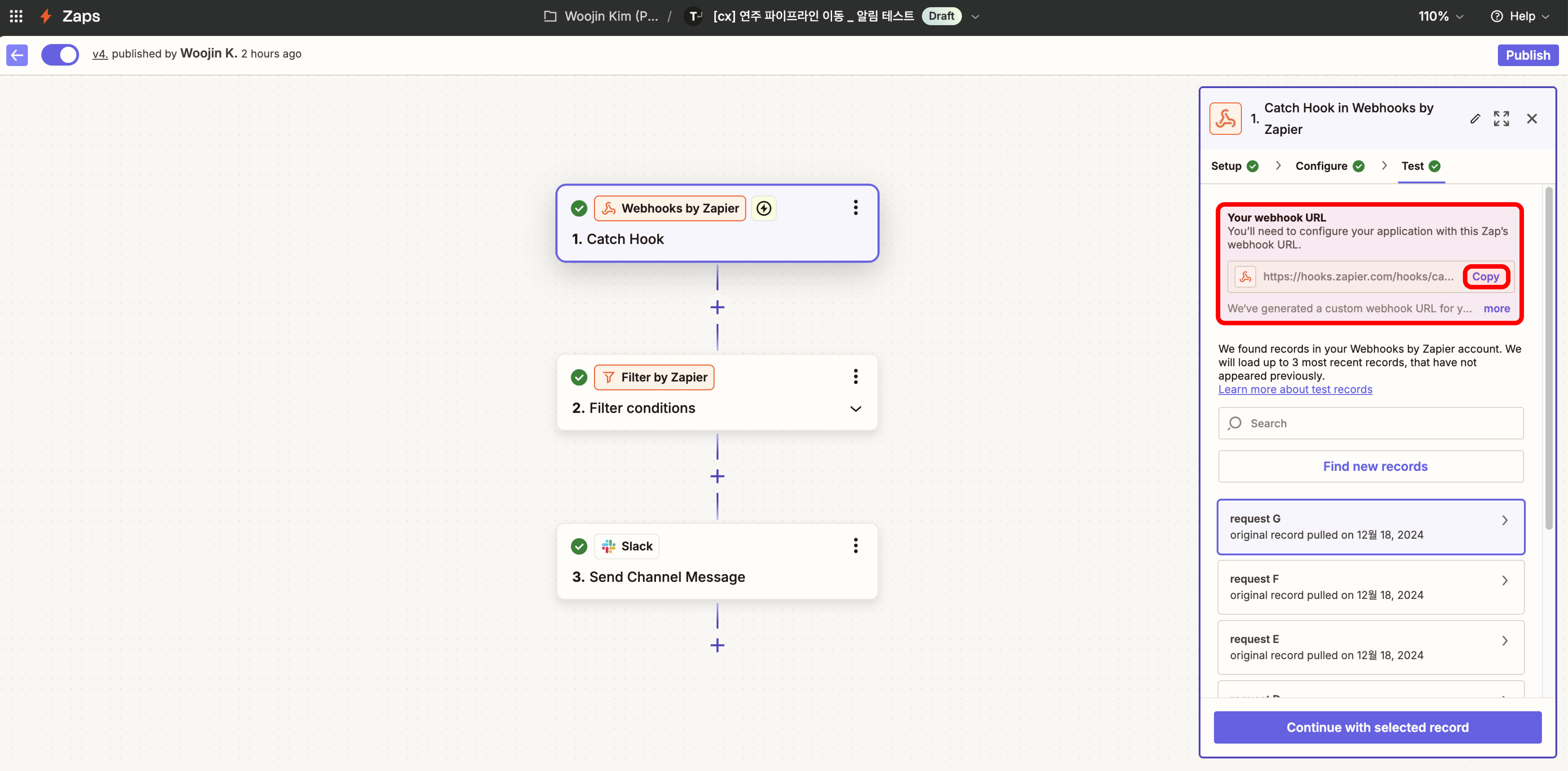Expand request E record chevron
Screen dimensions: 1568x771
tap(1504, 641)
